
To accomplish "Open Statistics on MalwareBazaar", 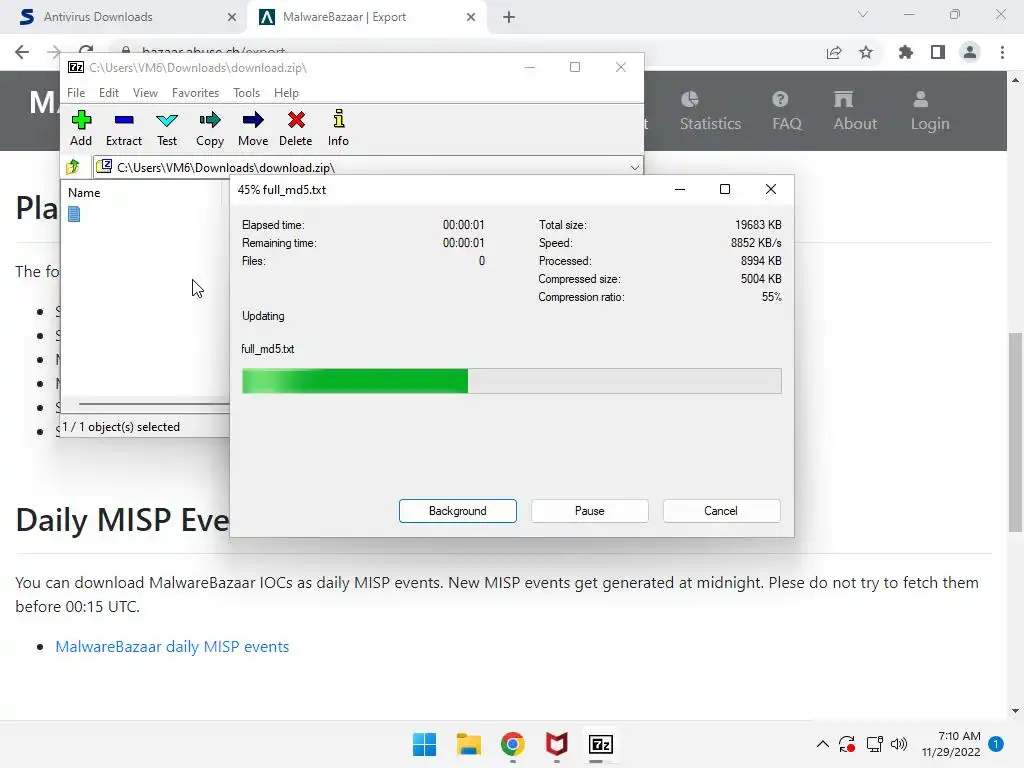I will [x=710, y=112].
